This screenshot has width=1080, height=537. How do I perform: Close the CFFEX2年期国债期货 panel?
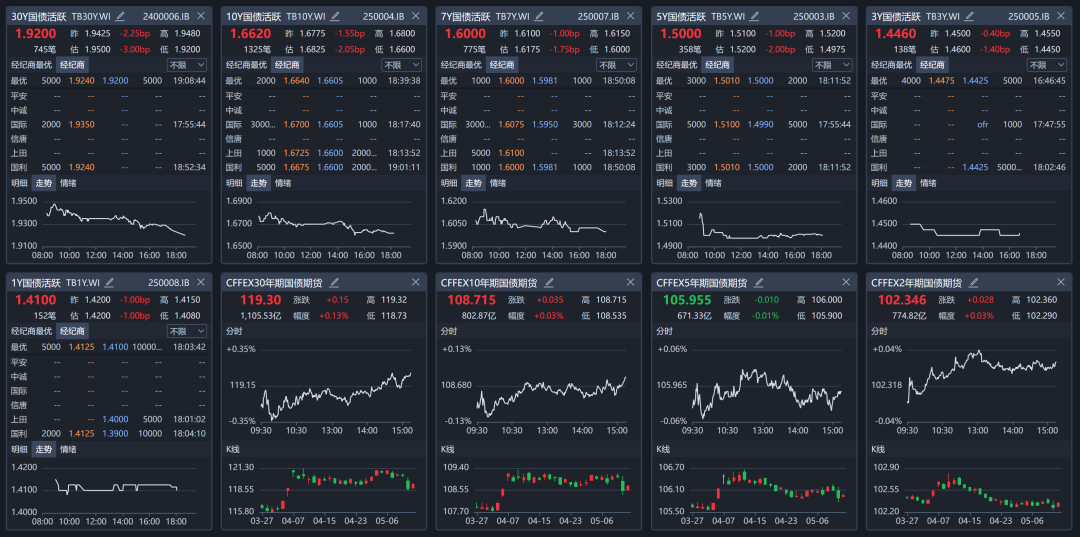click(1060, 282)
